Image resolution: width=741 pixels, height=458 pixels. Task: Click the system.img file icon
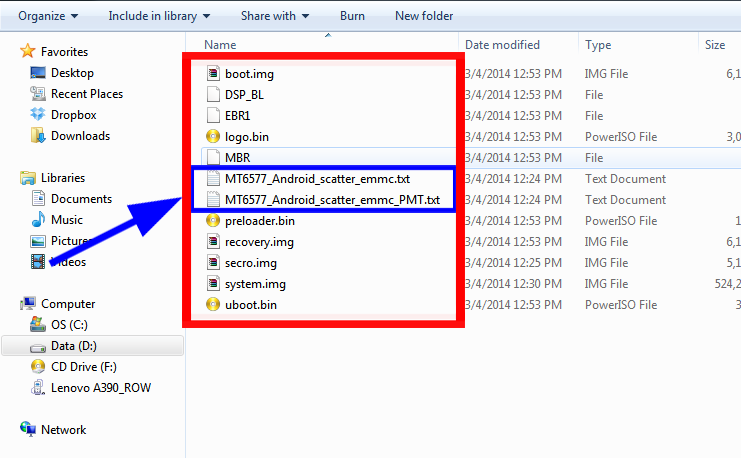(x=213, y=284)
